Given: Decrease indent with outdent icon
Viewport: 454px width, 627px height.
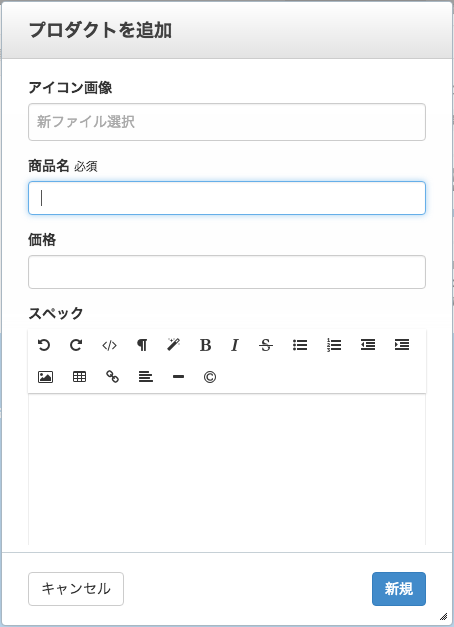Looking at the screenshot, I should pyautogui.click(x=368, y=345).
